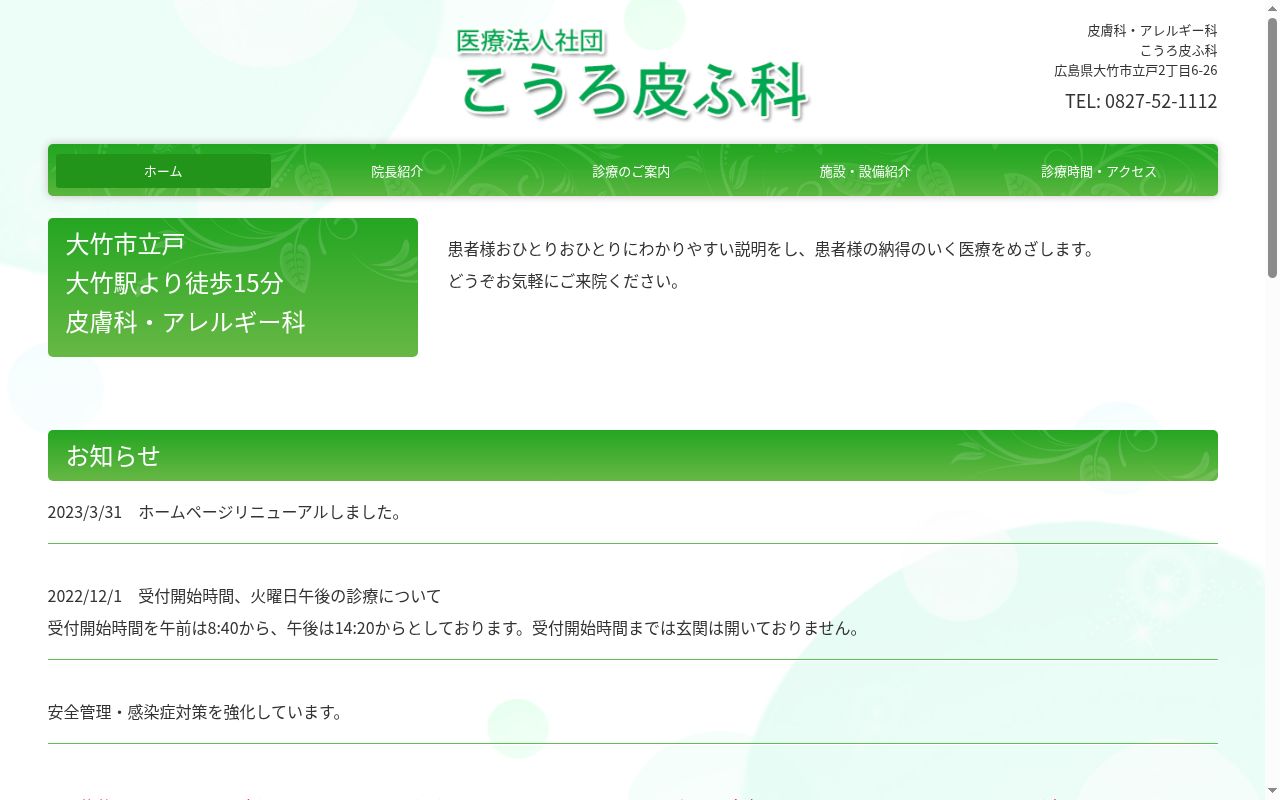1280x800 pixels.
Task: Click the こうろ皮ふ科 clinic logo
Action: tap(632, 74)
